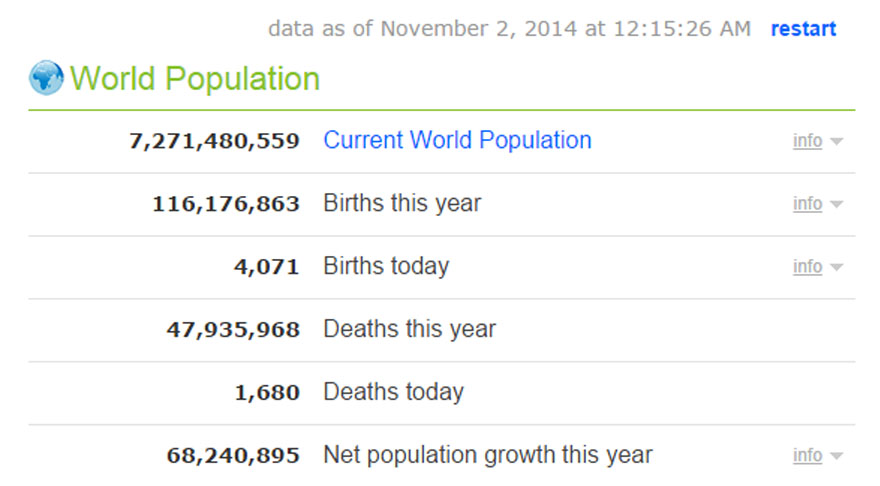The height and width of the screenshot is (486, 880).
Task: Click info link for Net population growth
Action: [807, 455]
